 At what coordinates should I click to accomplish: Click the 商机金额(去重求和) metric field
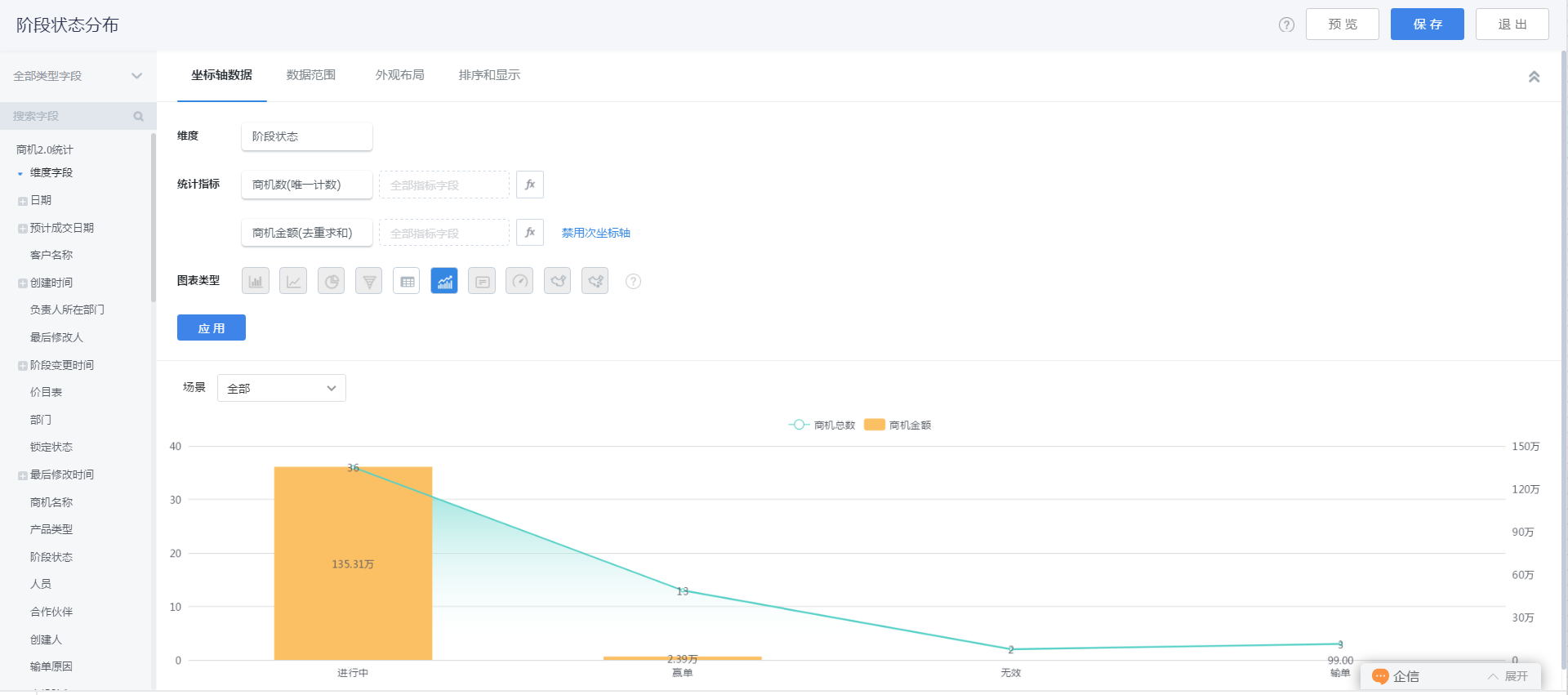tap(307, 233)
